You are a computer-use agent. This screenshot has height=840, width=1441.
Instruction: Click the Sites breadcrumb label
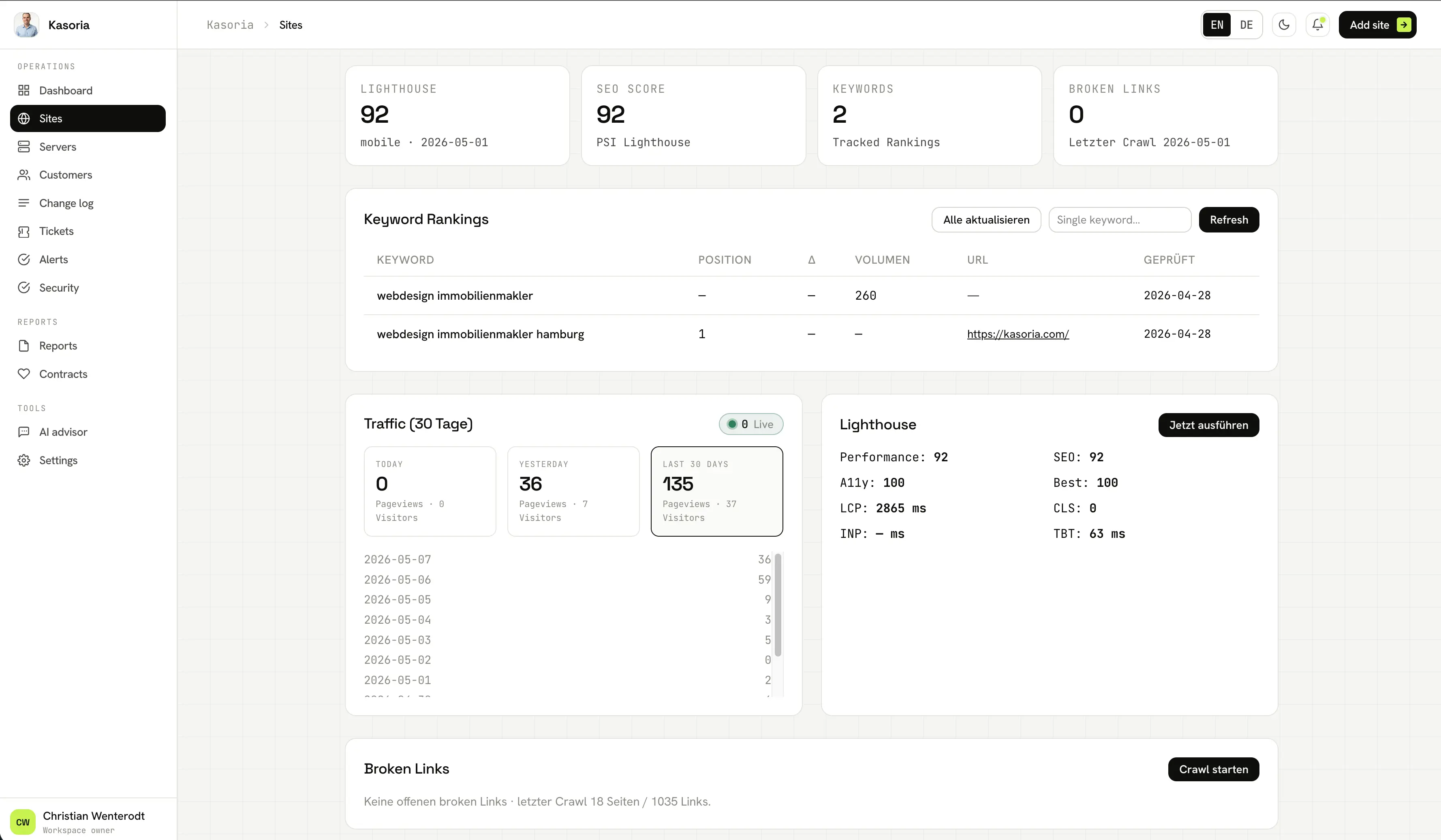pos(291,25)
